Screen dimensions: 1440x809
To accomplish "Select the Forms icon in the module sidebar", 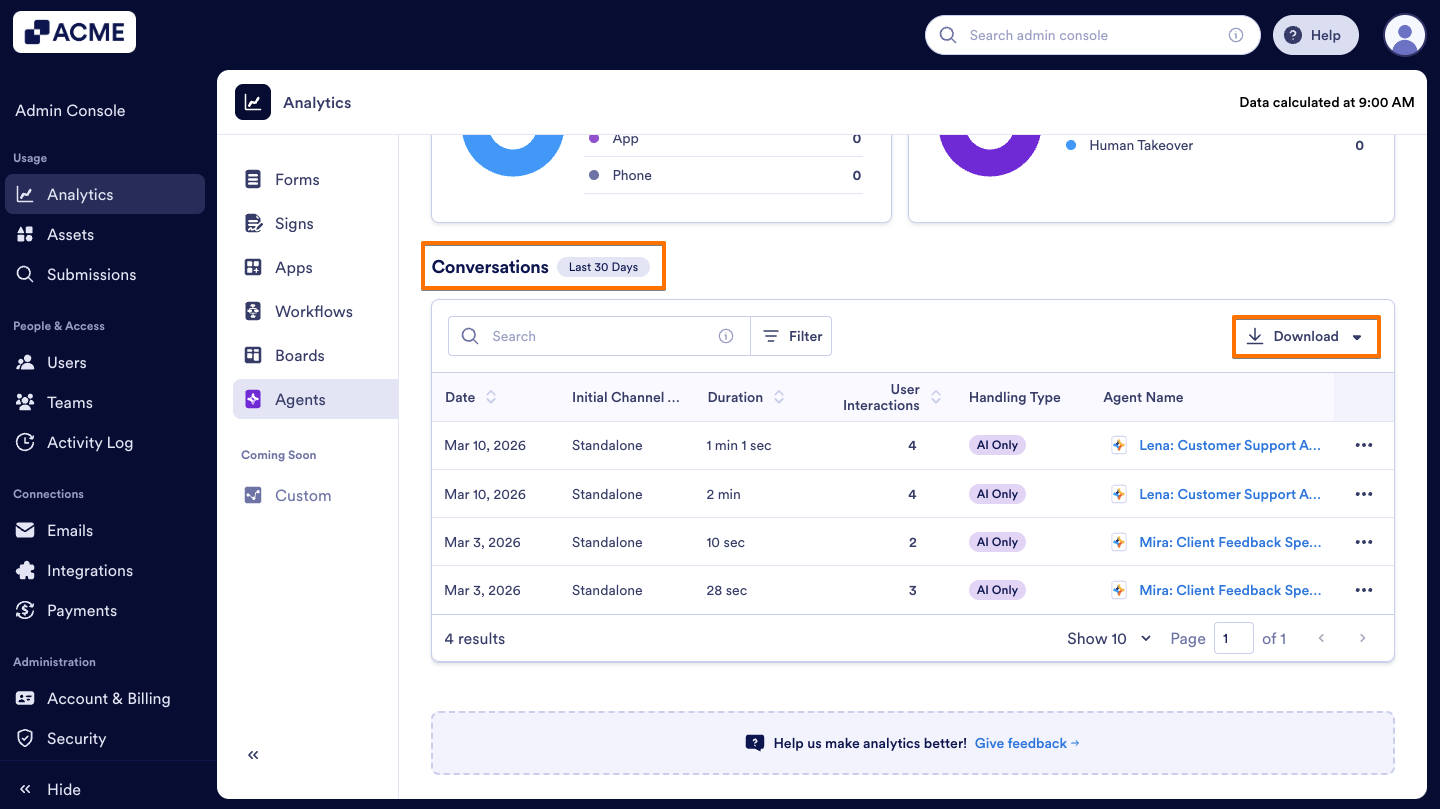I will [253, 179].
